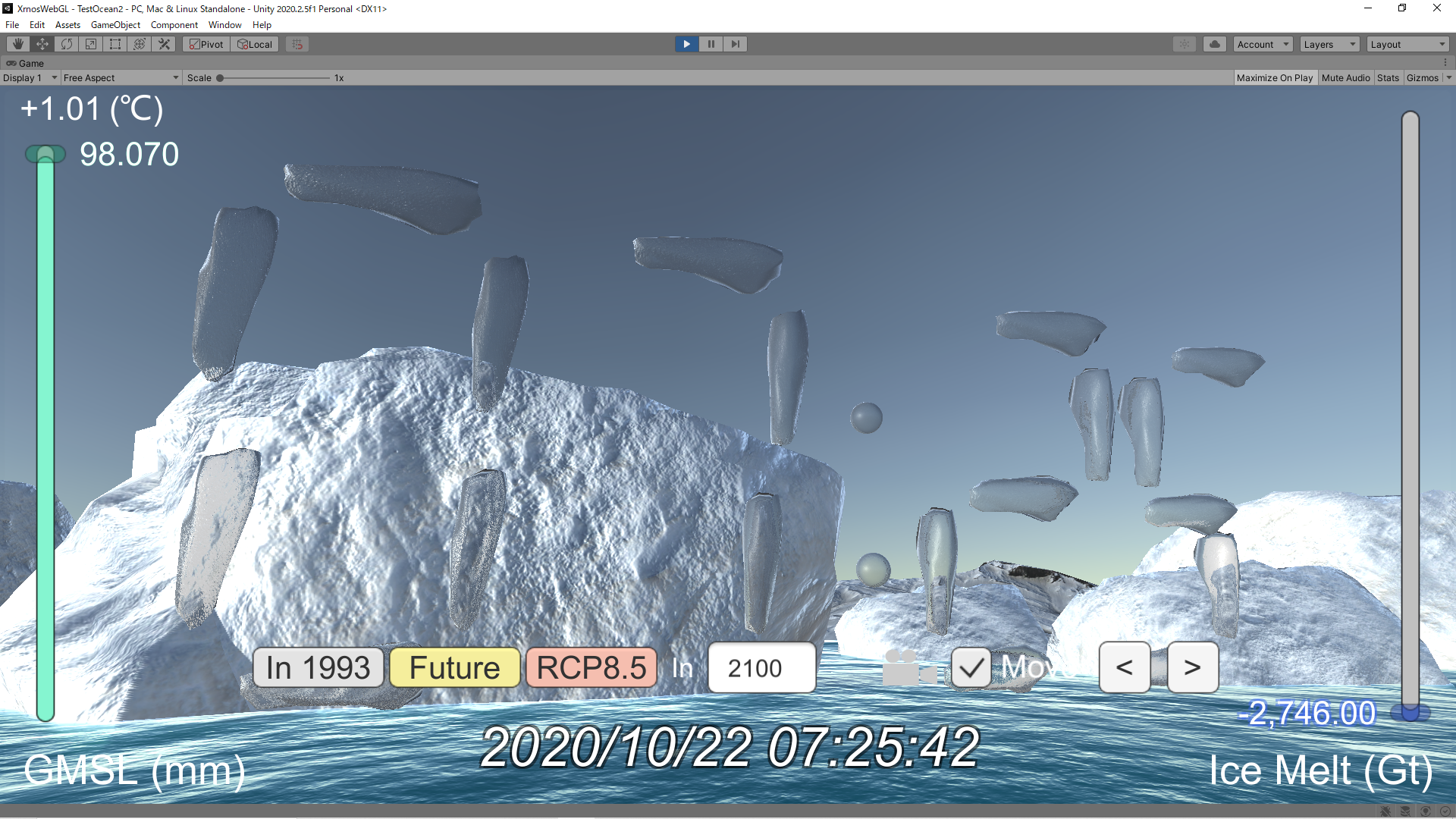
Task: Select the Hand tool
Action: [18, 44]
